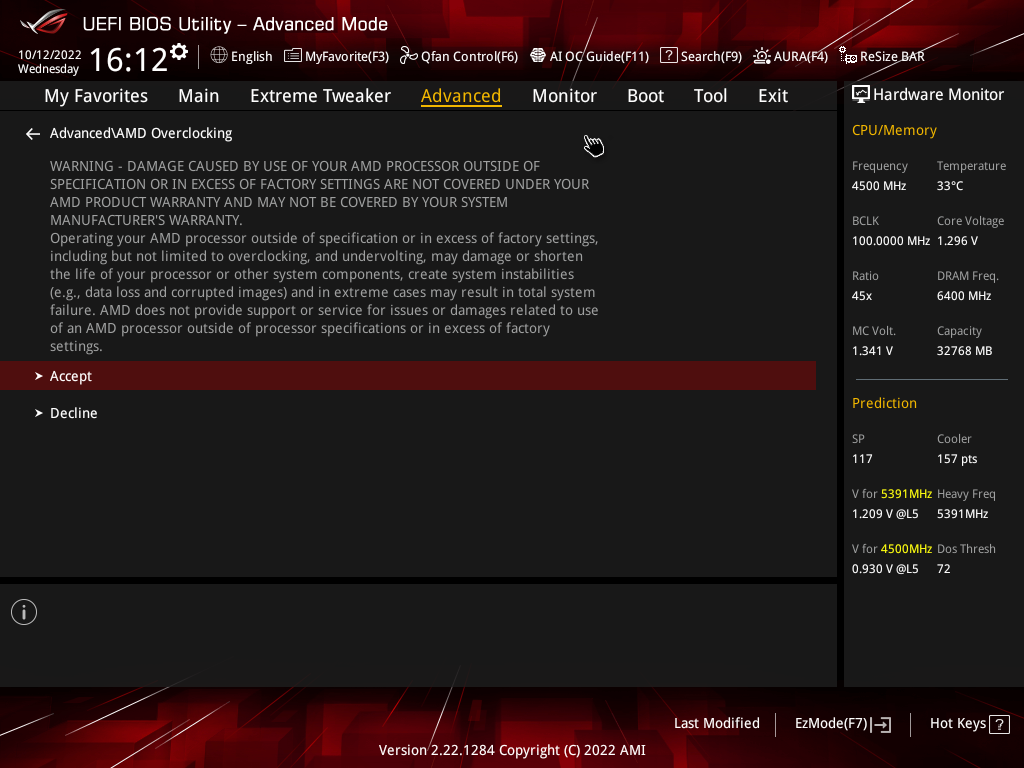Click Temperature value 33°C
This screenshot has width=1024, height=768.
950,186
